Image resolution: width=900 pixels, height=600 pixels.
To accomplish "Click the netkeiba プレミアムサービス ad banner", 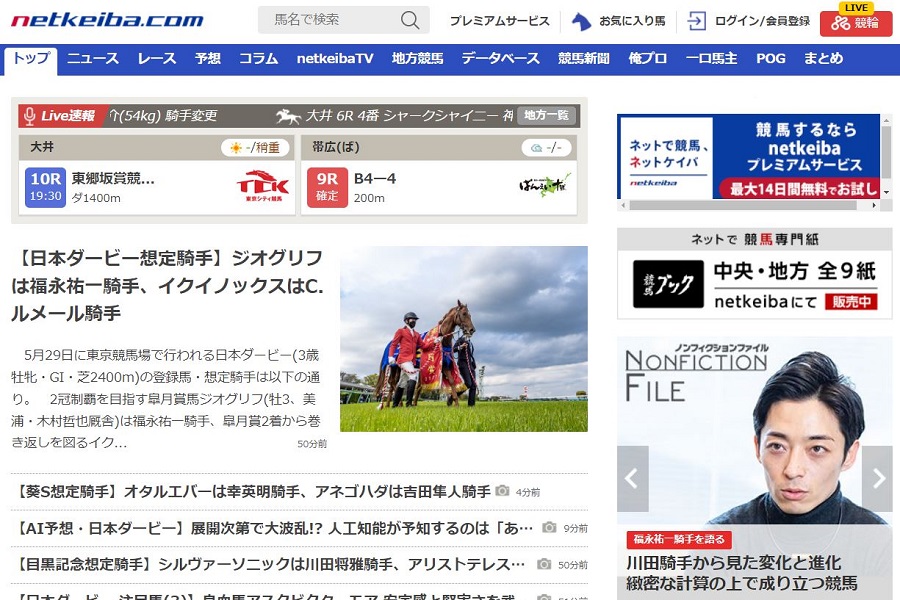I will click(x=748, y=157).
